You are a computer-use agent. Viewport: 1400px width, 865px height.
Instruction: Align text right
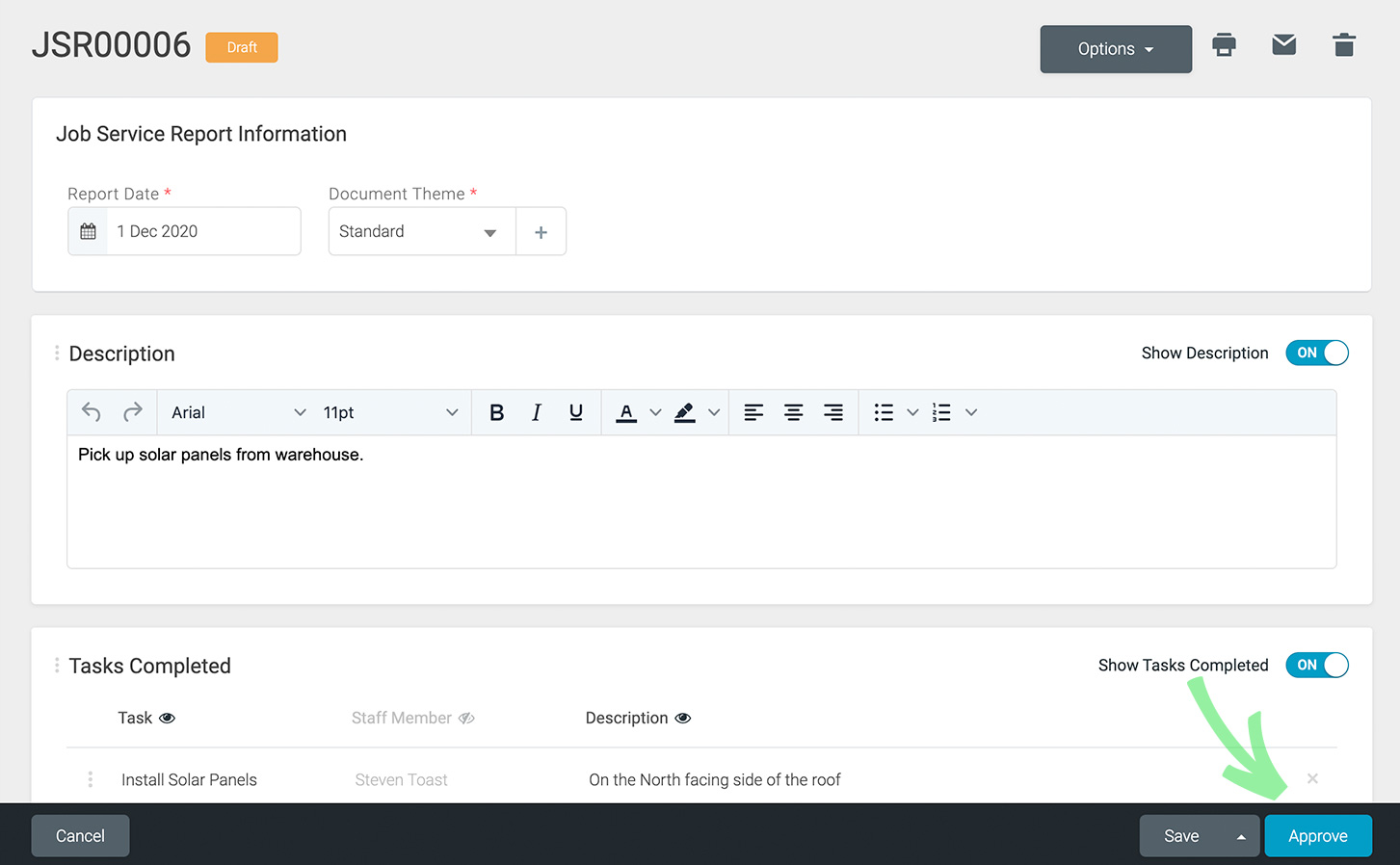[x=832, y=412]
